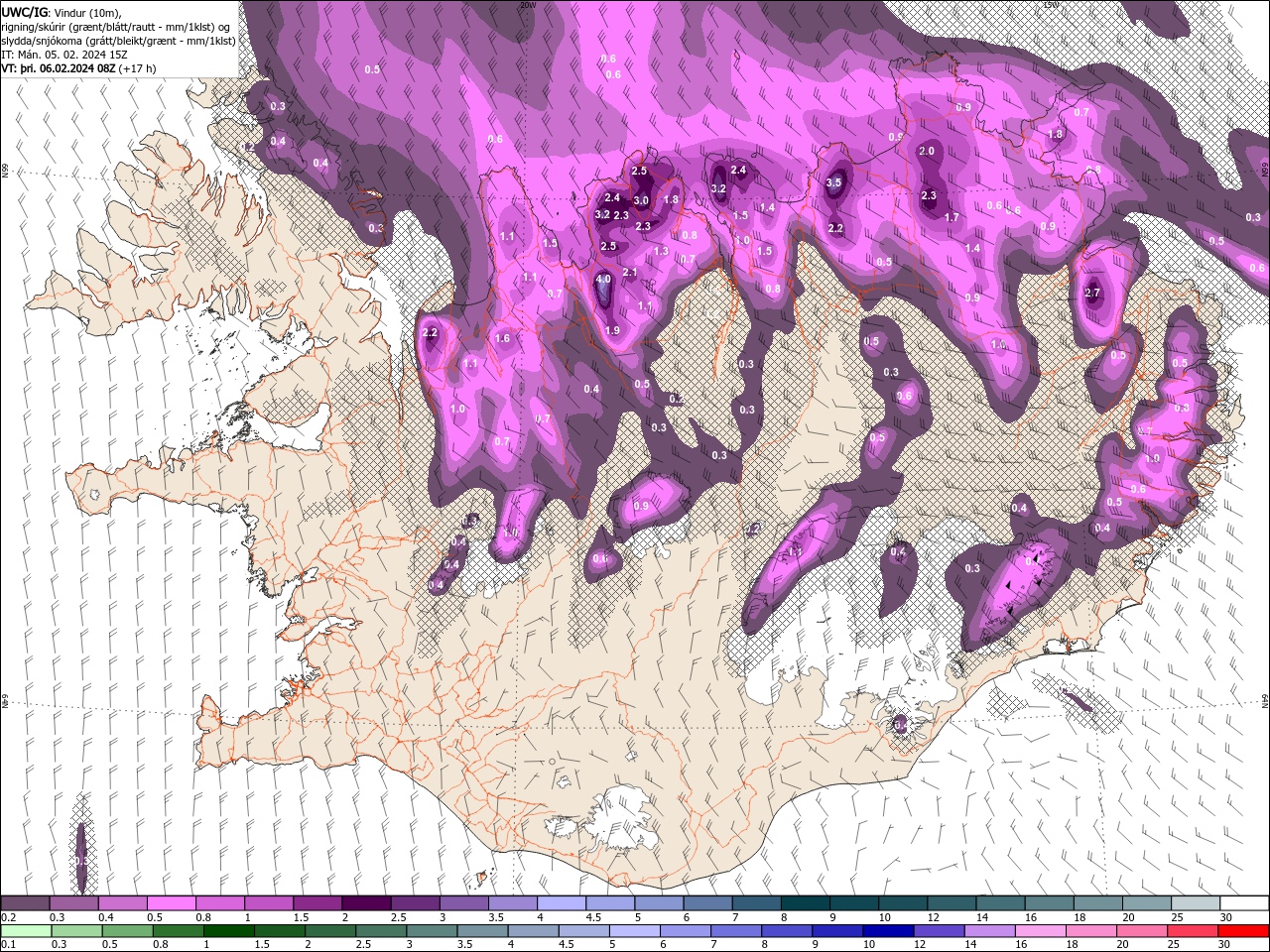The height and width of the screenshot is (952, 1270).
Task: Click the '0.1' legend scale label
Action: click(x=8, y=945)
